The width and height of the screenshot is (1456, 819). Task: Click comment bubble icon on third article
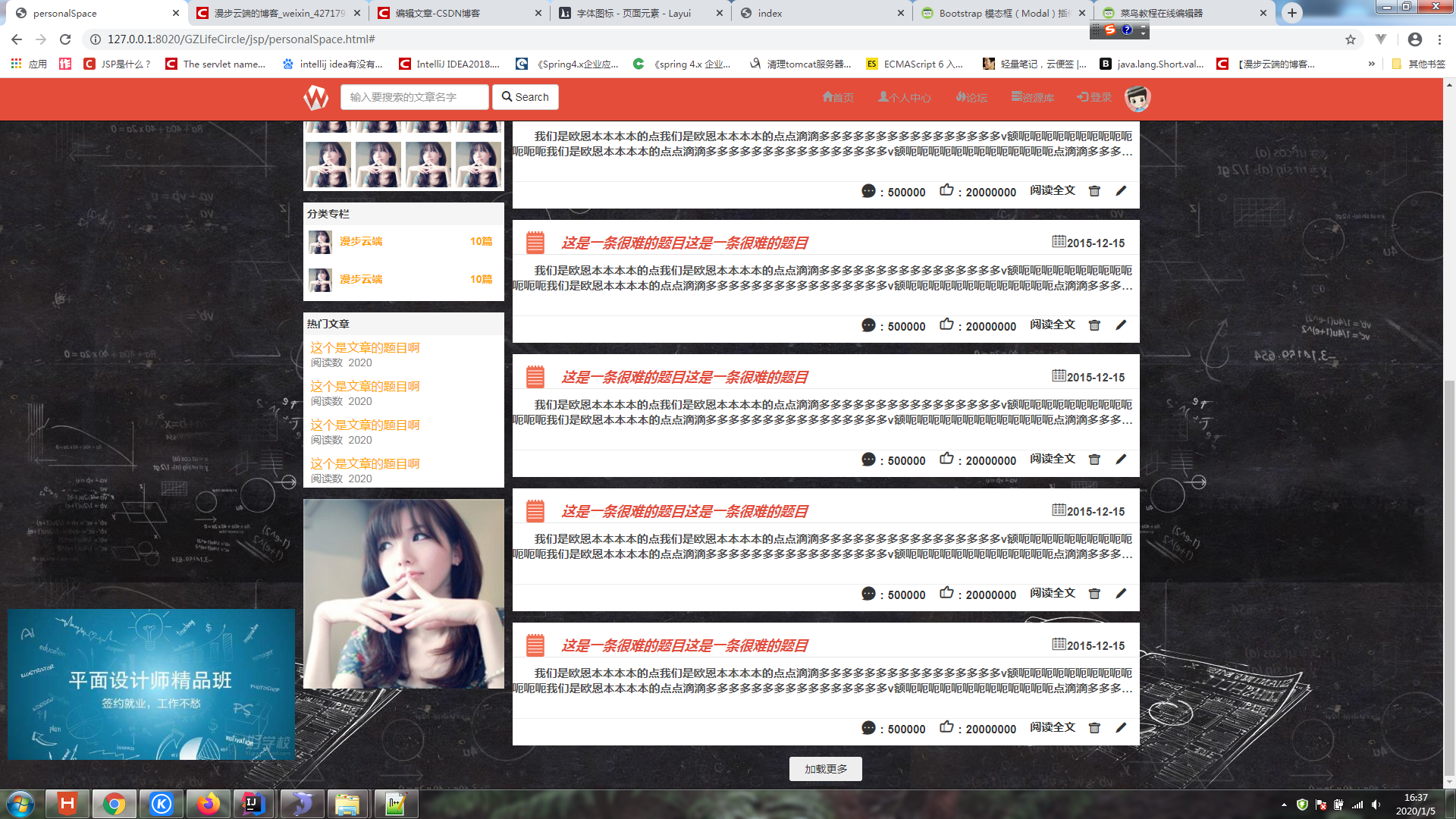pos(868,460)
